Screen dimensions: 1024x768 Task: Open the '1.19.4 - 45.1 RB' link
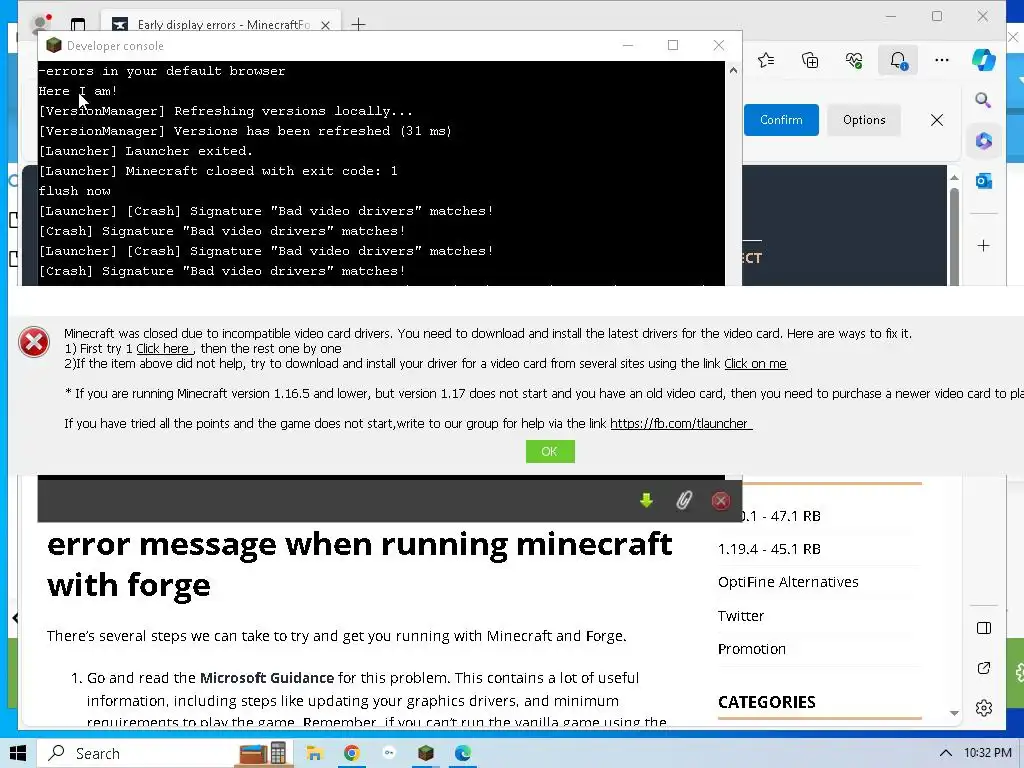(x=769, y=549)
